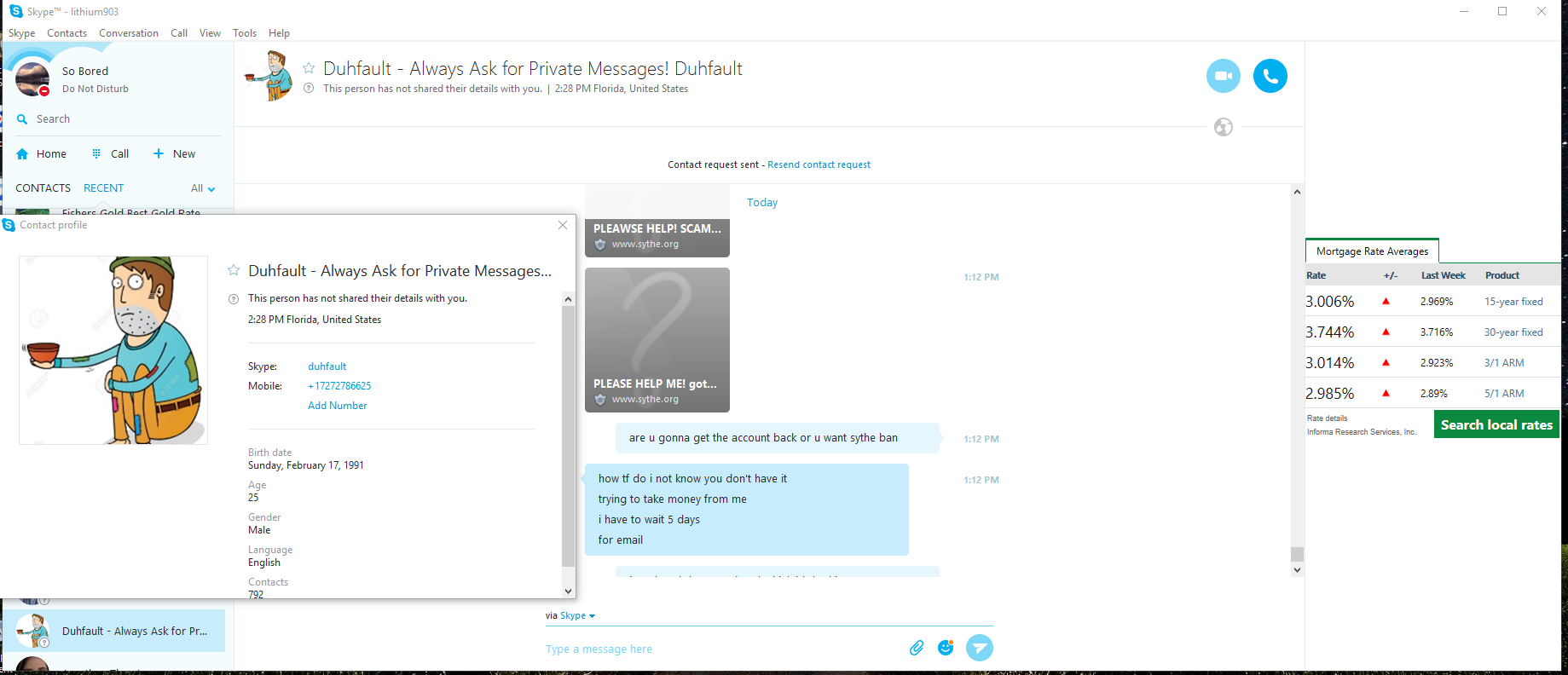Screen dimensions: 1568x675
Task: Select the Mortgage Rate Averages tab
Action: pos(1372,251)
